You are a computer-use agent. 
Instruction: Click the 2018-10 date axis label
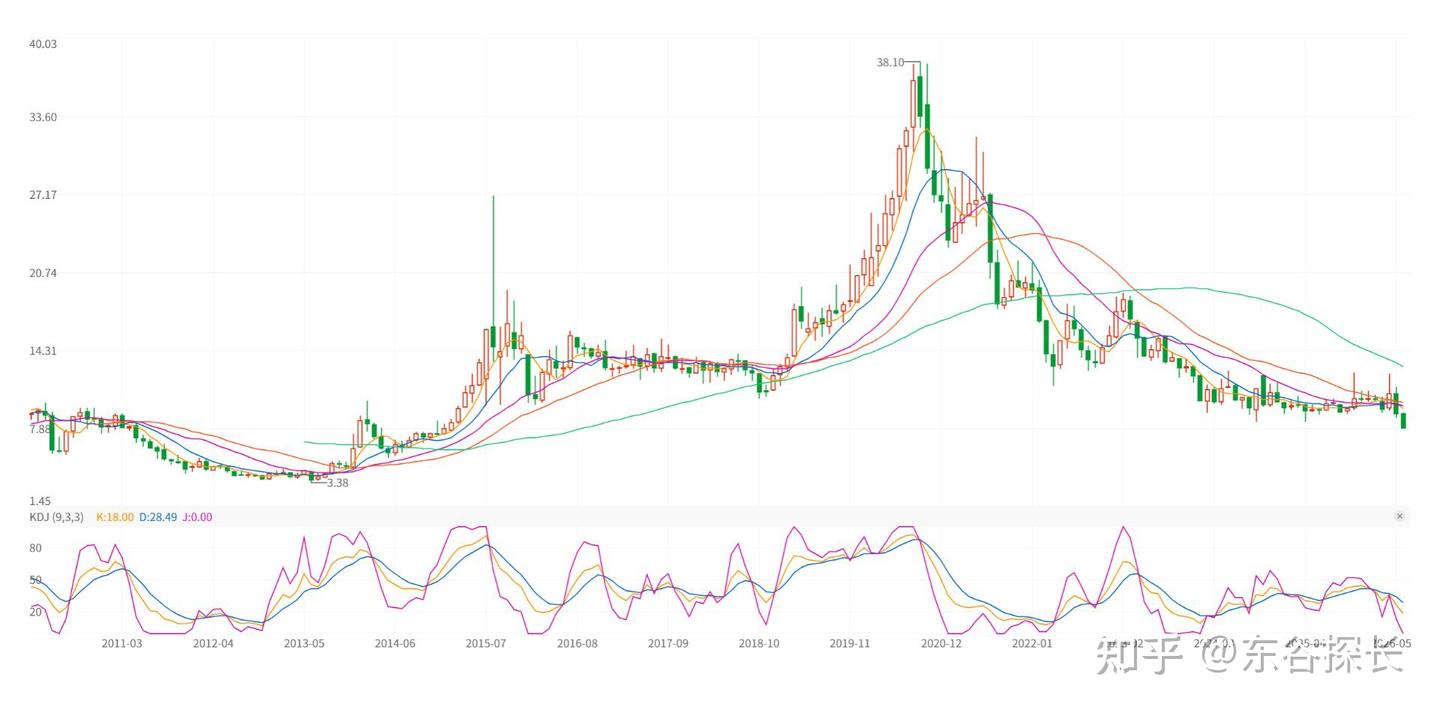point(759,643)
